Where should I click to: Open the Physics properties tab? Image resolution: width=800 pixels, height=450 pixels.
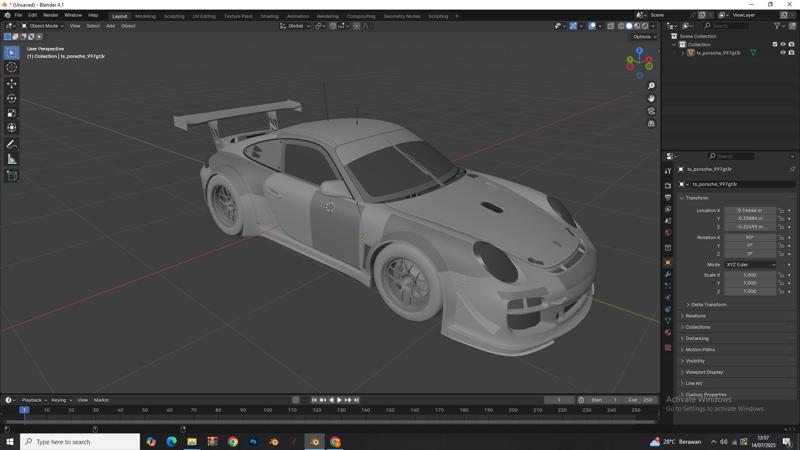click(668, 297)
